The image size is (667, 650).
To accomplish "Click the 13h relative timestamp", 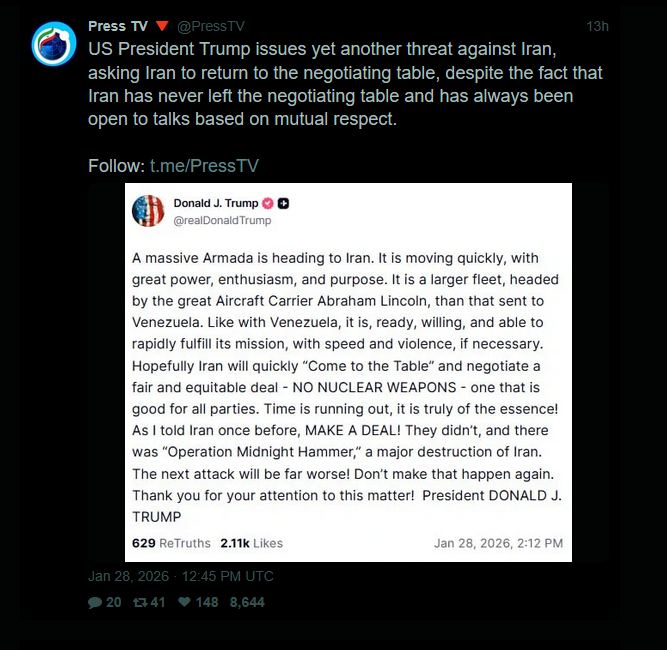I will click(597, 26).
